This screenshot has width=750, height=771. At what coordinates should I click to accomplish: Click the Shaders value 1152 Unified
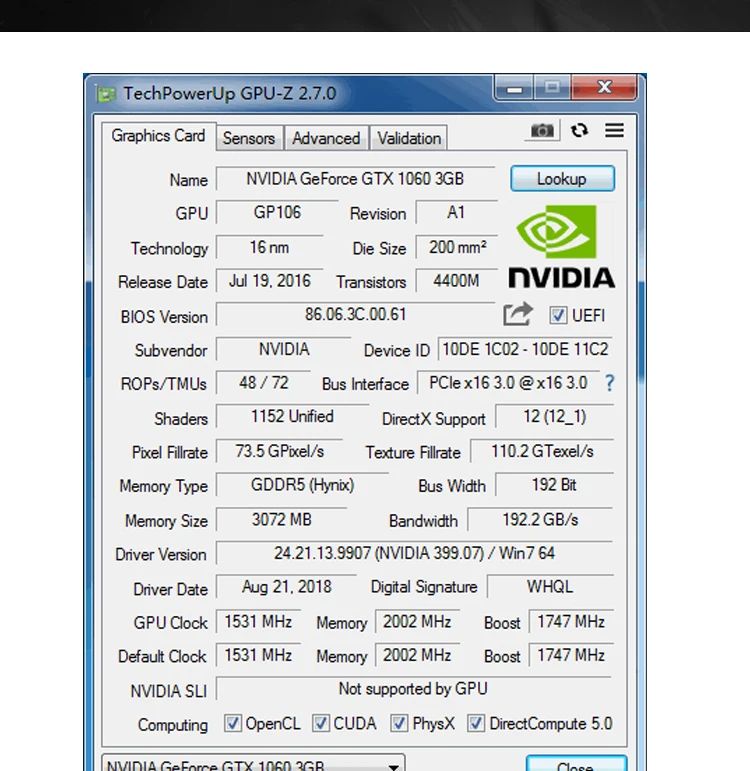293,416
